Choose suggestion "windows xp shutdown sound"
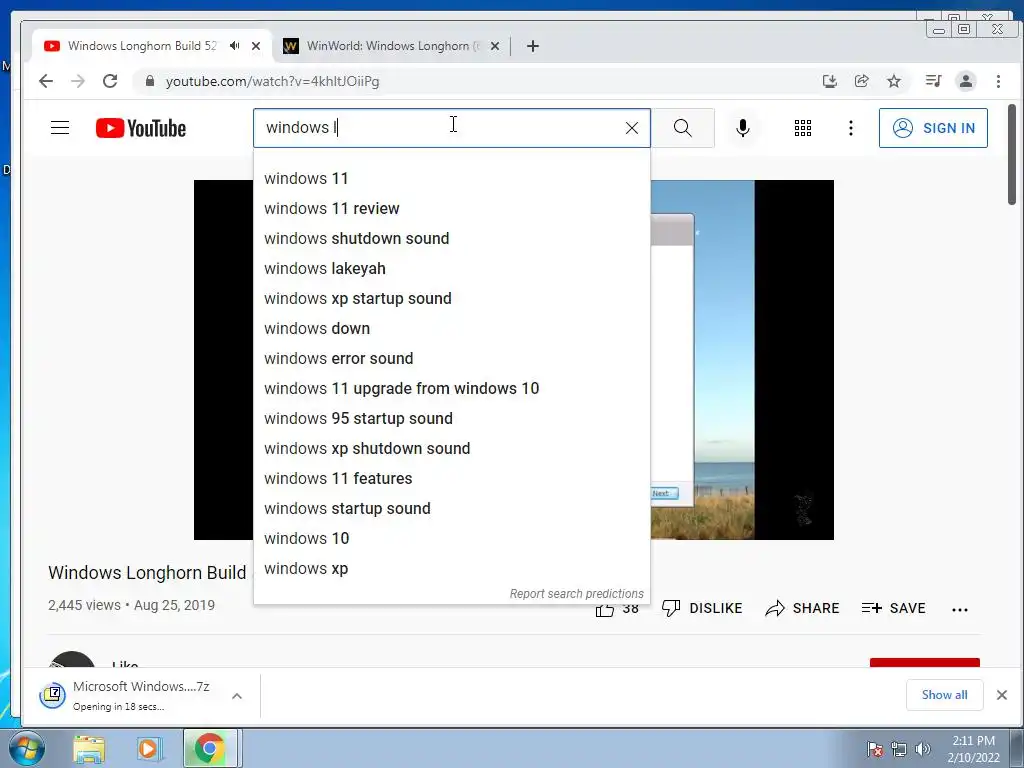1024x768 pixels. click(451, 449)
